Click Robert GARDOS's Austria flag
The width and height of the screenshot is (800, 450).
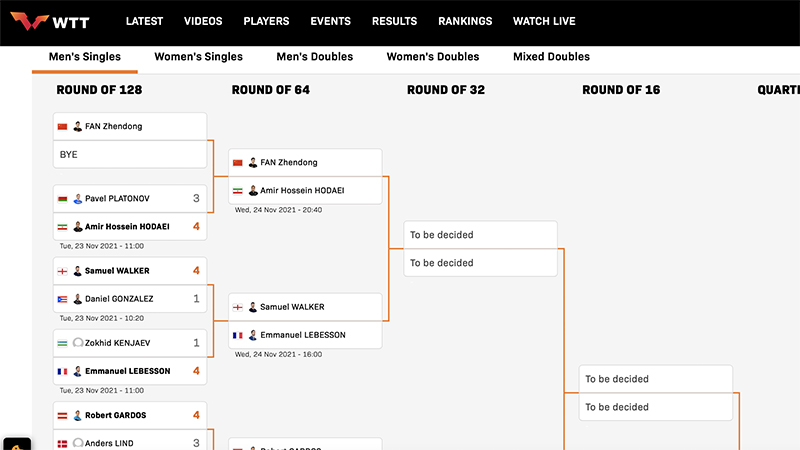63,415
